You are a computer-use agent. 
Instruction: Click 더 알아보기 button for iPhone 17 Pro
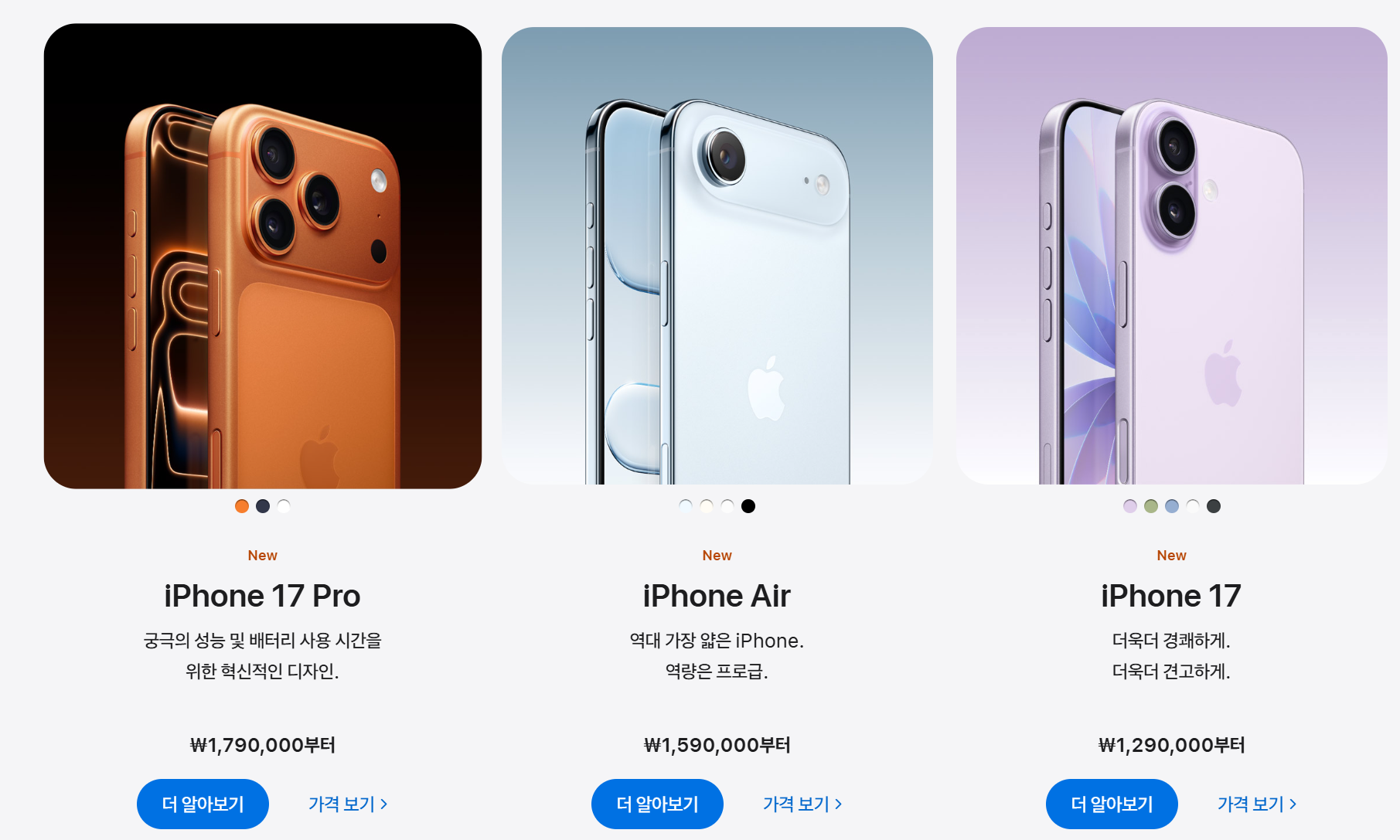(x=203, y=804)
